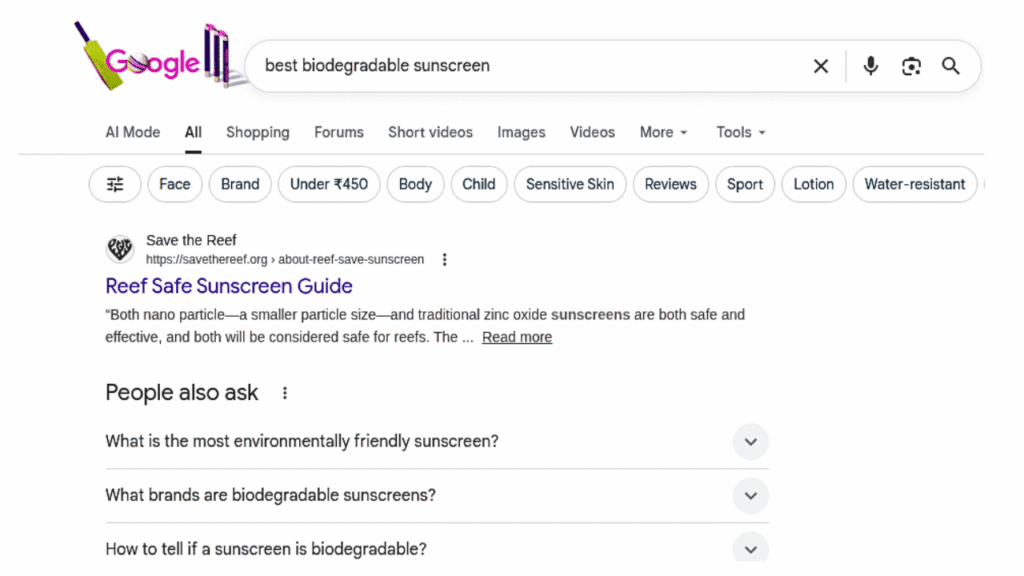Screen dimensions: 1024x576
Task: Click the search magnifying glass icon
Action: (x=950, y=66)
